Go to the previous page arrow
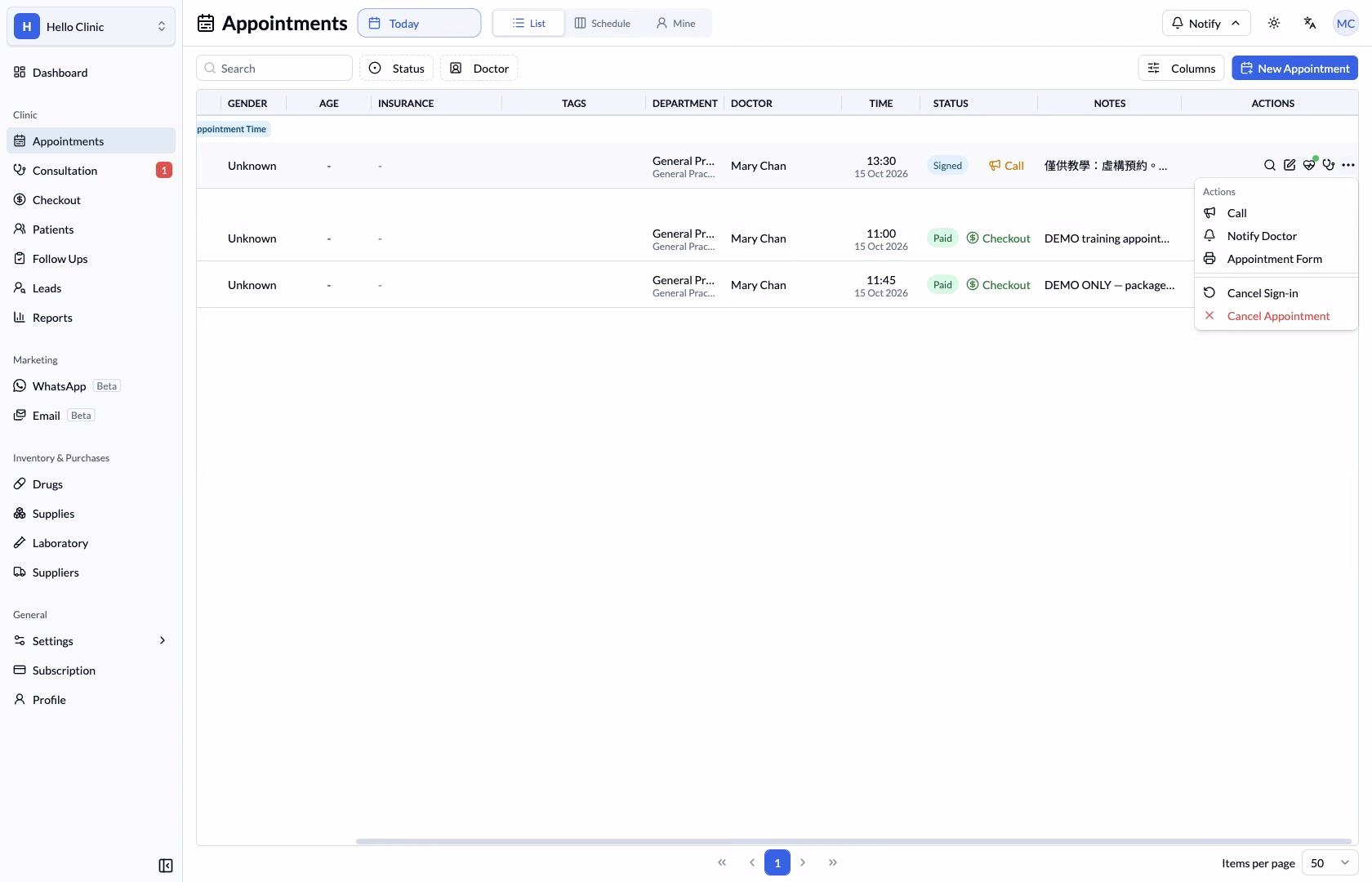This screenshot has width=1372, height=882. coord(751,862)
